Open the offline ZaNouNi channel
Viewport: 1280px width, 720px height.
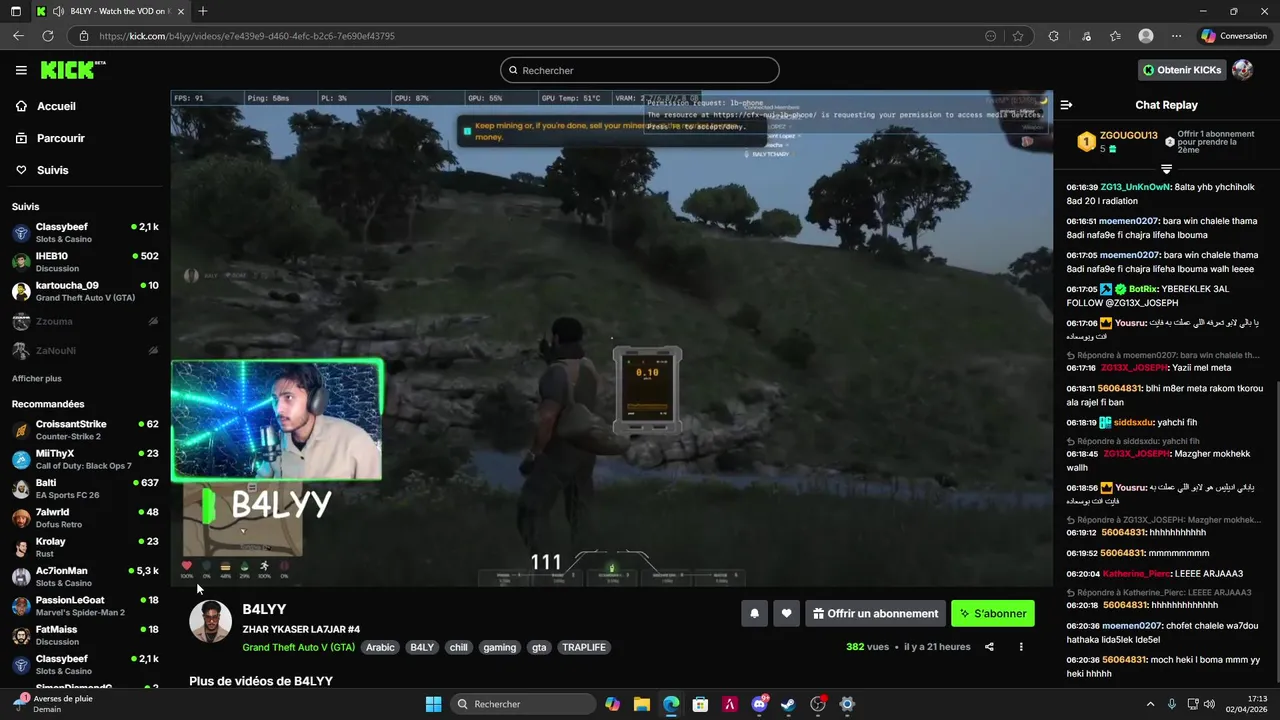tap(85, 350)
